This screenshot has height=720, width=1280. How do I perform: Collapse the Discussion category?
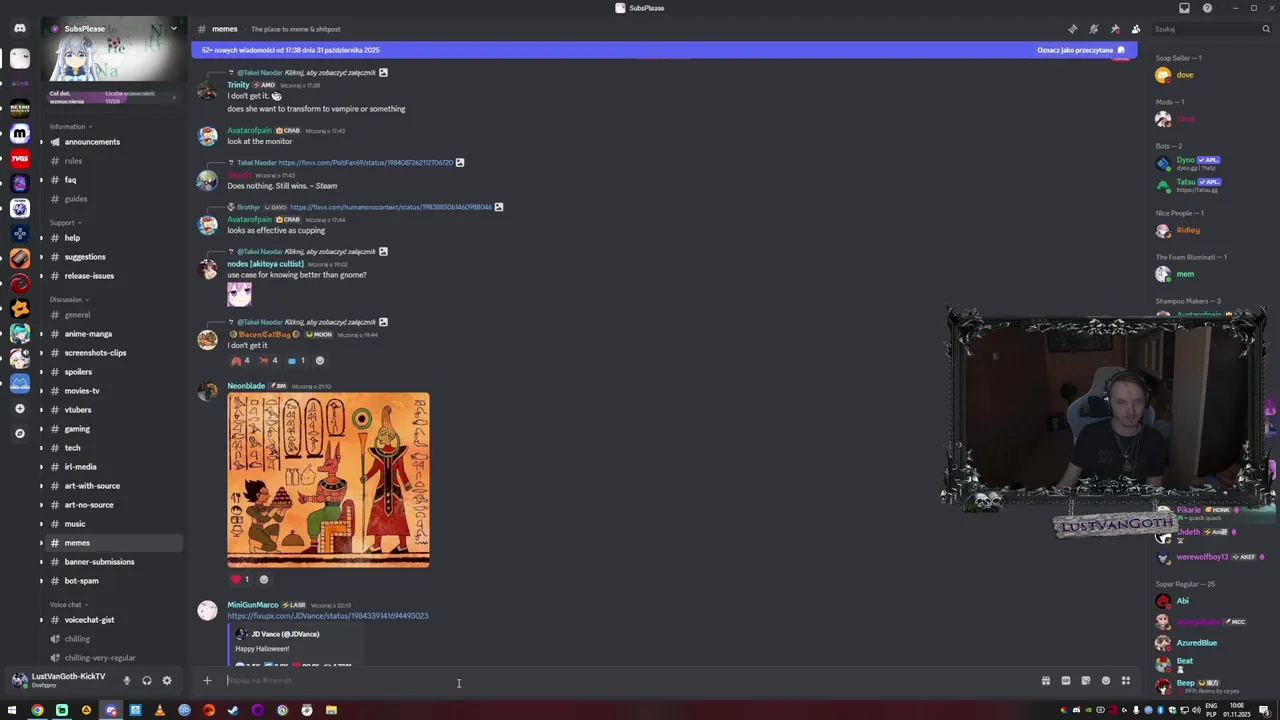point(69,300)
